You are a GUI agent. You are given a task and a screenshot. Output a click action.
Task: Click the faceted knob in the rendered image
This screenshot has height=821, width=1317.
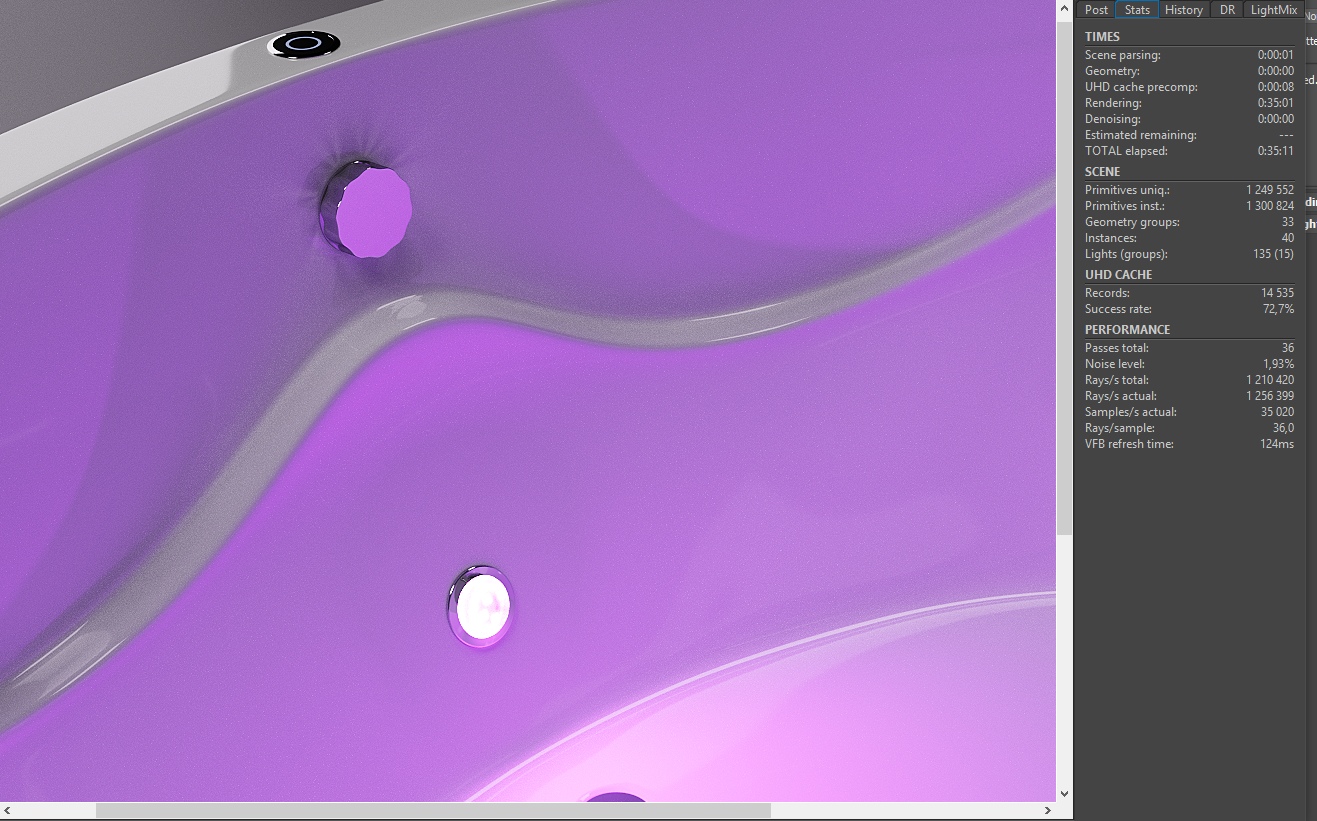point(366,210)
